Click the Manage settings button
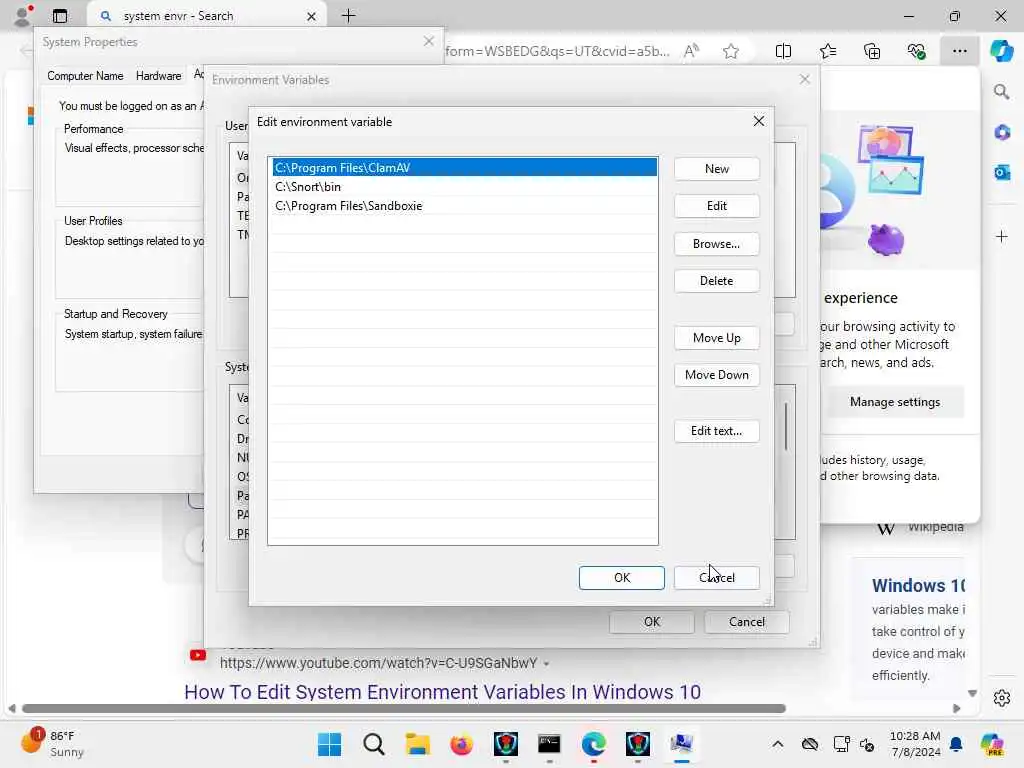The width and height of the screenshot is (1024, 768). point(895,402)
